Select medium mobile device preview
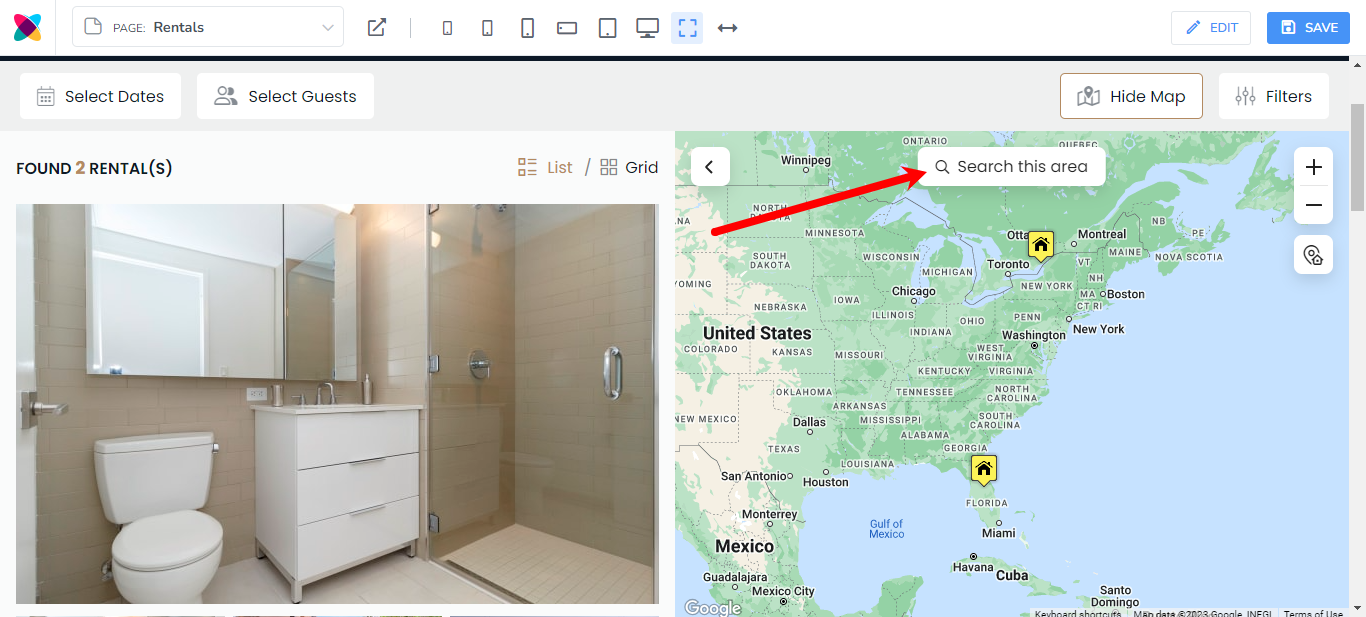The height and width of the screenshot is (617, 1366). 487,28
